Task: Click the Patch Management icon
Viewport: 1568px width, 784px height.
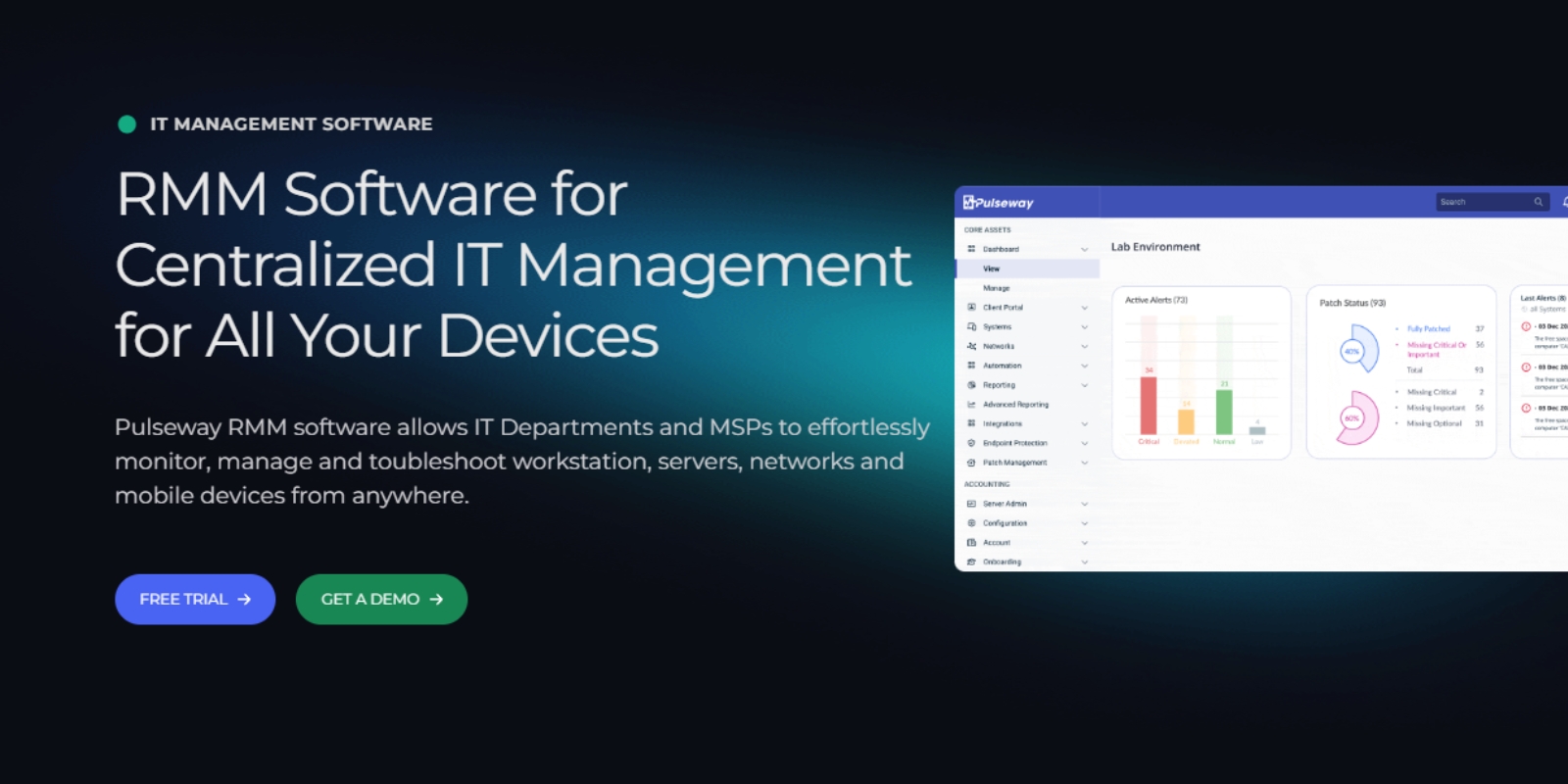Action: tap(971, 463)
